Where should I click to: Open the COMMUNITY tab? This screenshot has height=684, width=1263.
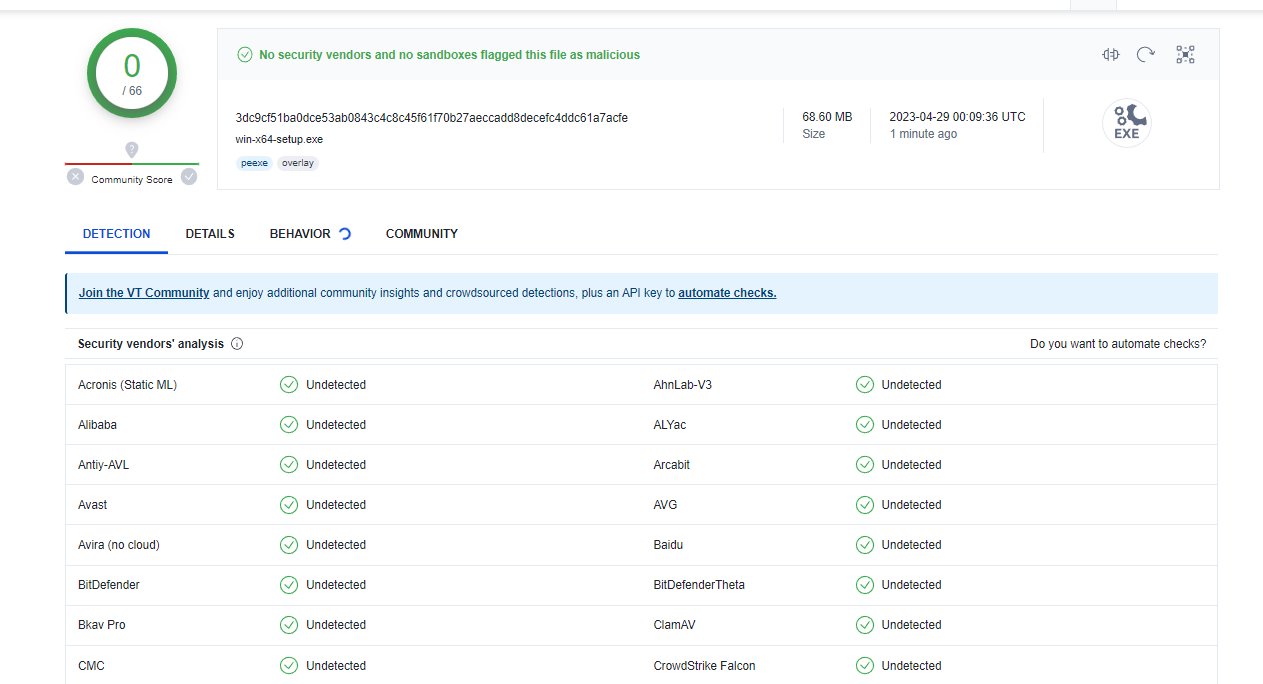coord(421,233)
